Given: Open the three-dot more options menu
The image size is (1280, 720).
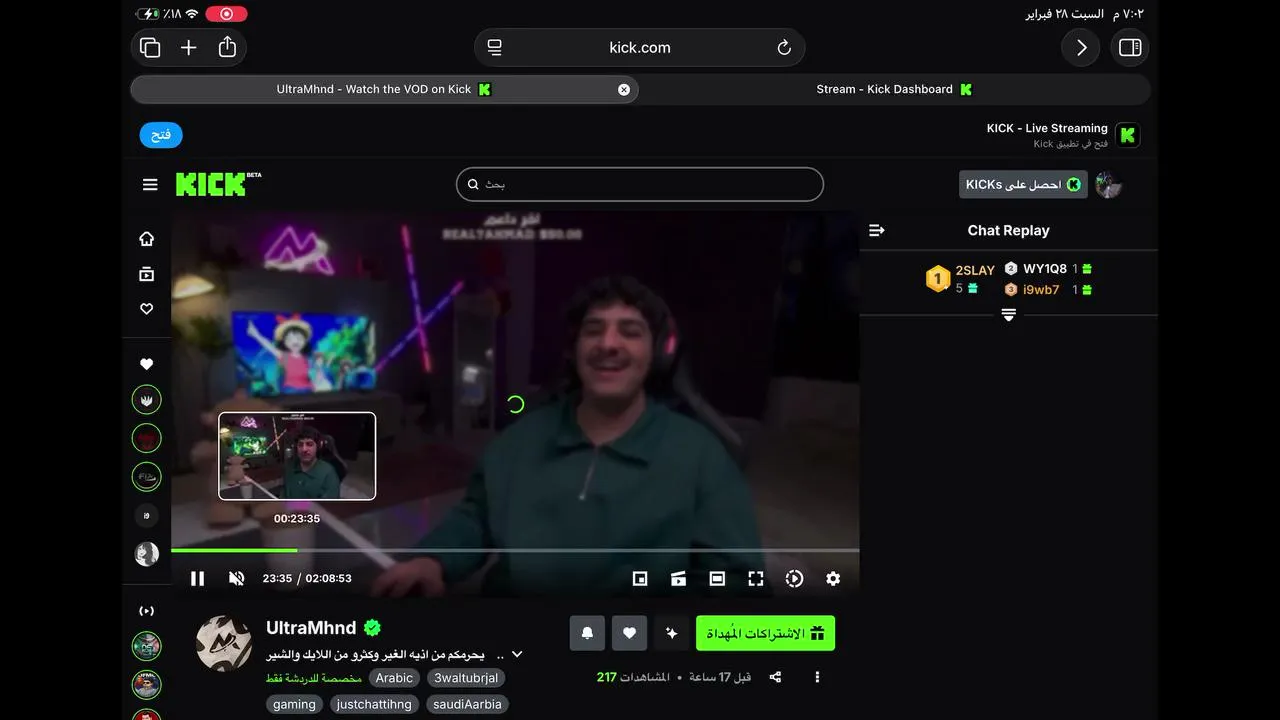Looking at the screenshot, I should coord(817,677).
